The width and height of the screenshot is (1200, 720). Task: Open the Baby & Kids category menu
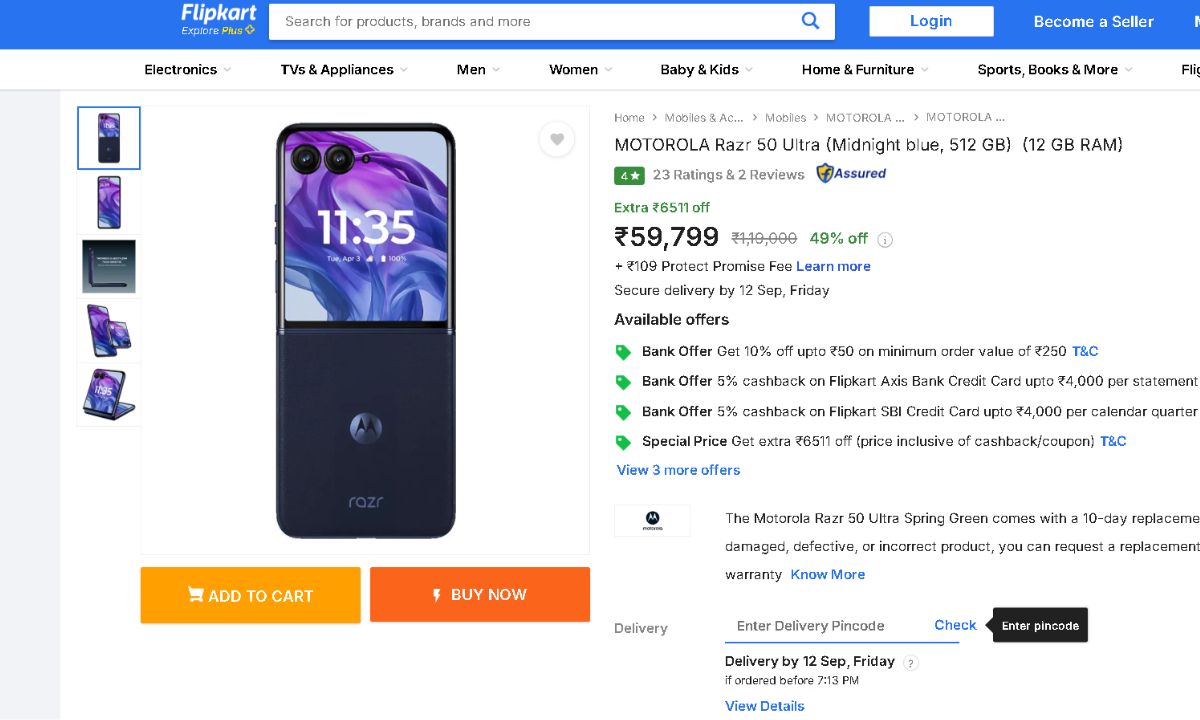pos(706,70)
